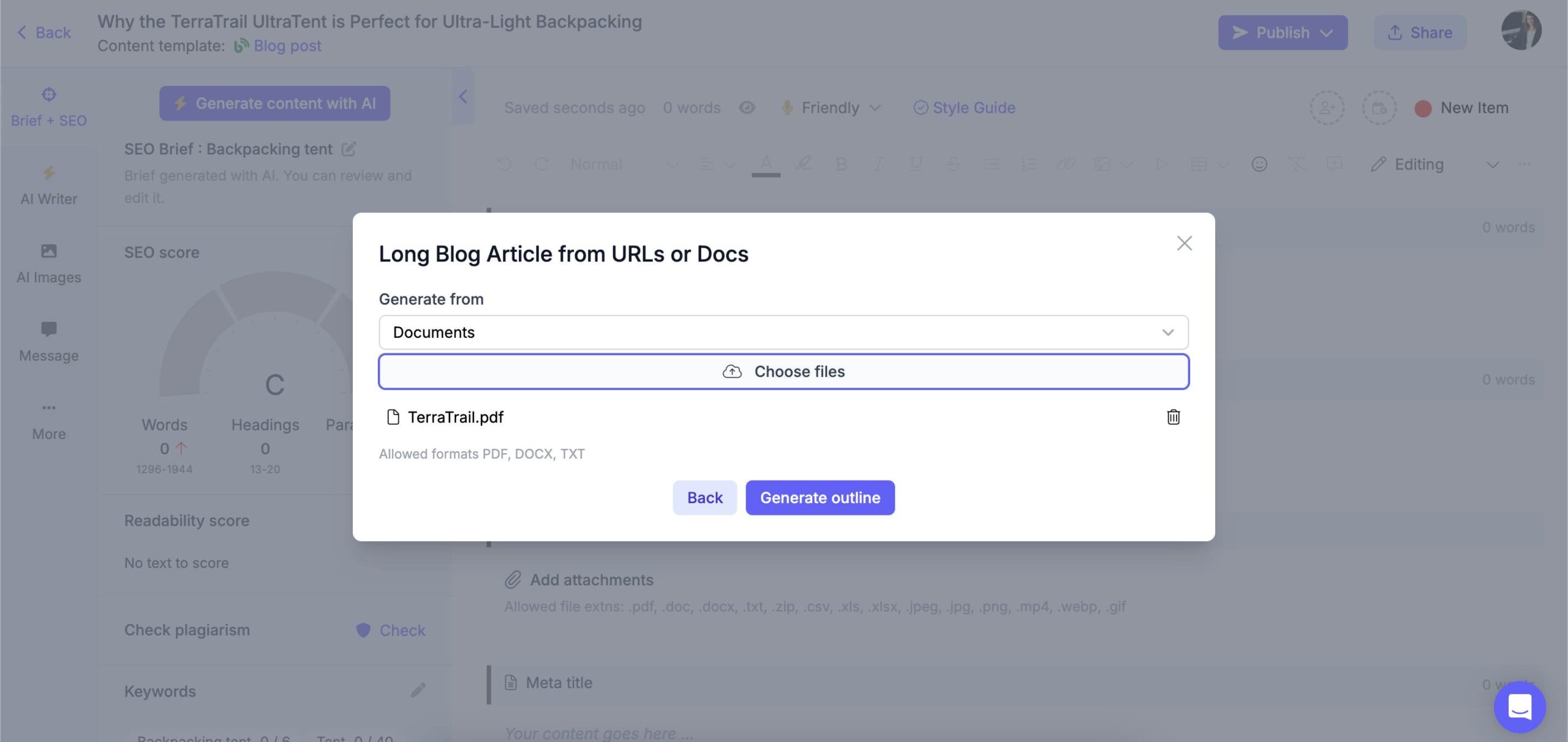Image resolution: width=1568 pixels, height=742 pixels.
Task: Click the Share button
Action: point(1420,32)
